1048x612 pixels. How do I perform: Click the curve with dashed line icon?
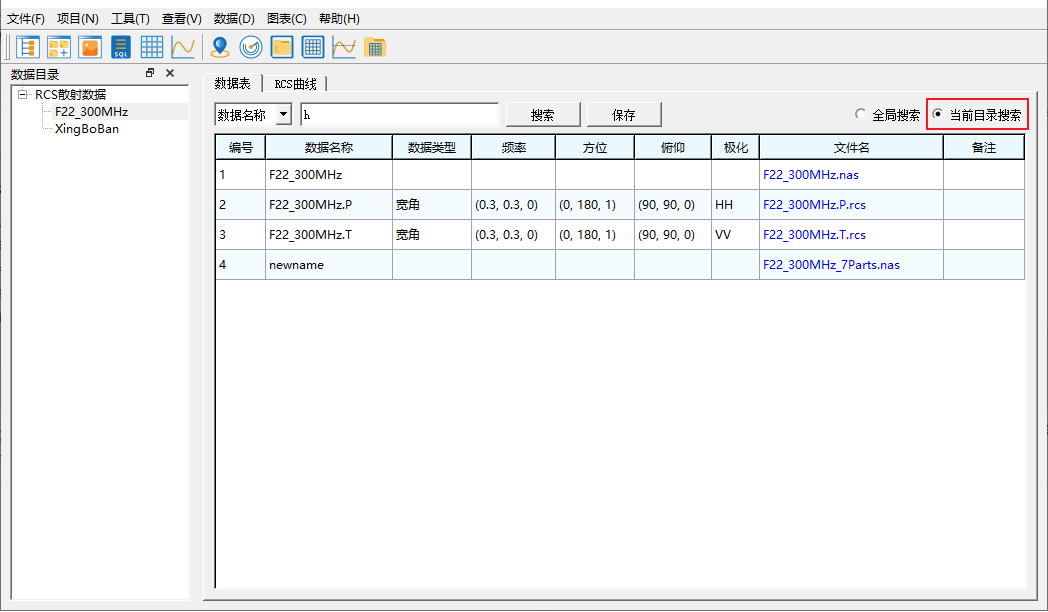[x=344, y=47]
